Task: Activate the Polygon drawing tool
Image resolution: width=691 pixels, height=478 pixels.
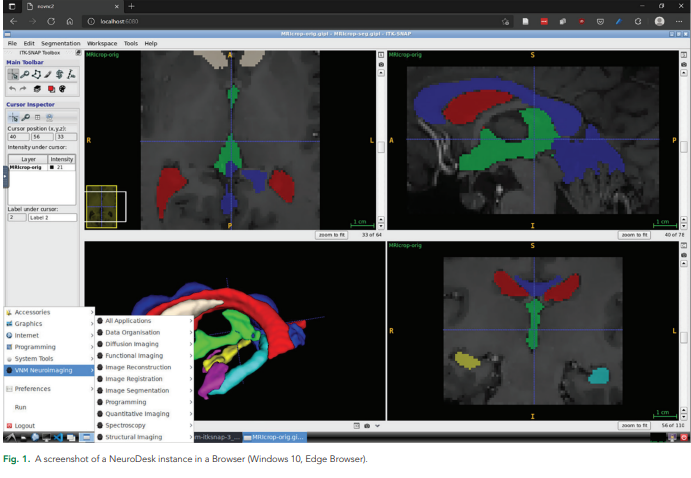Action: 37,74
